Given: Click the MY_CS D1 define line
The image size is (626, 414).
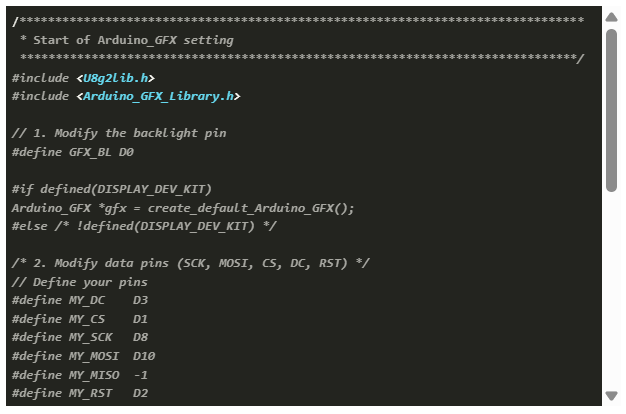Looking at the screenshot, I should (80, 319).
